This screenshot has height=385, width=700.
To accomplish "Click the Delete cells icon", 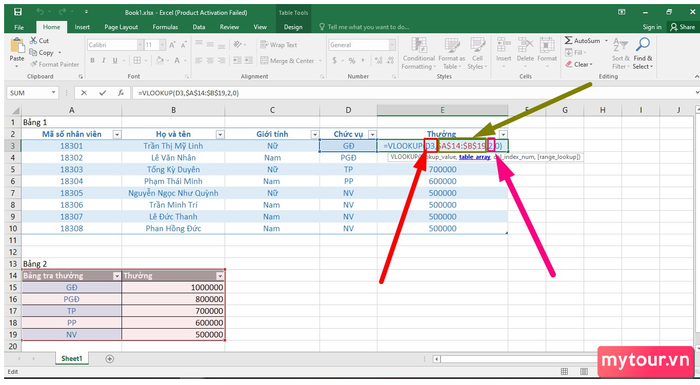I will pyautogui.click(x=525, y=45).
